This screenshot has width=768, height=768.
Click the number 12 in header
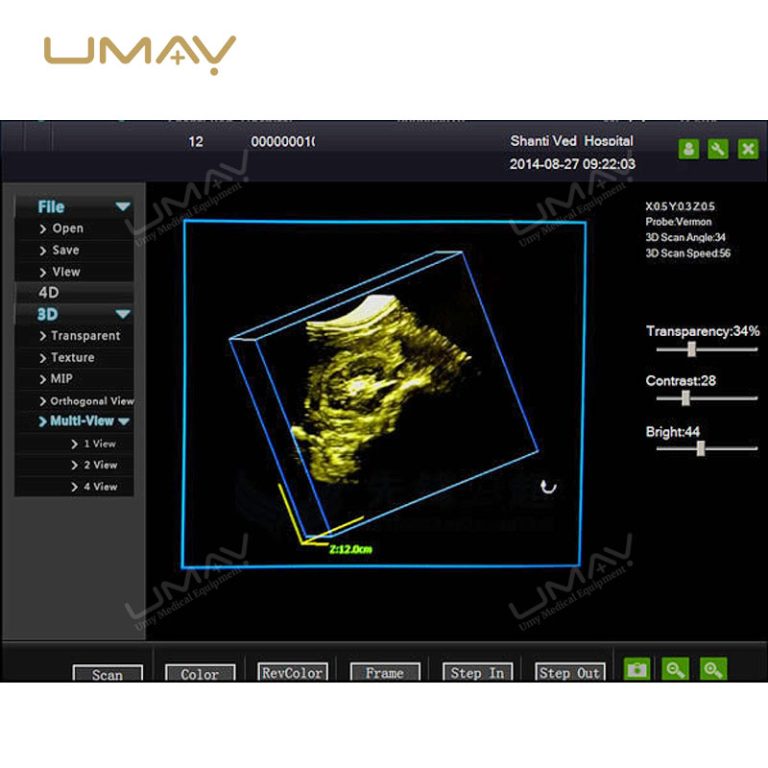coord(195,142)
